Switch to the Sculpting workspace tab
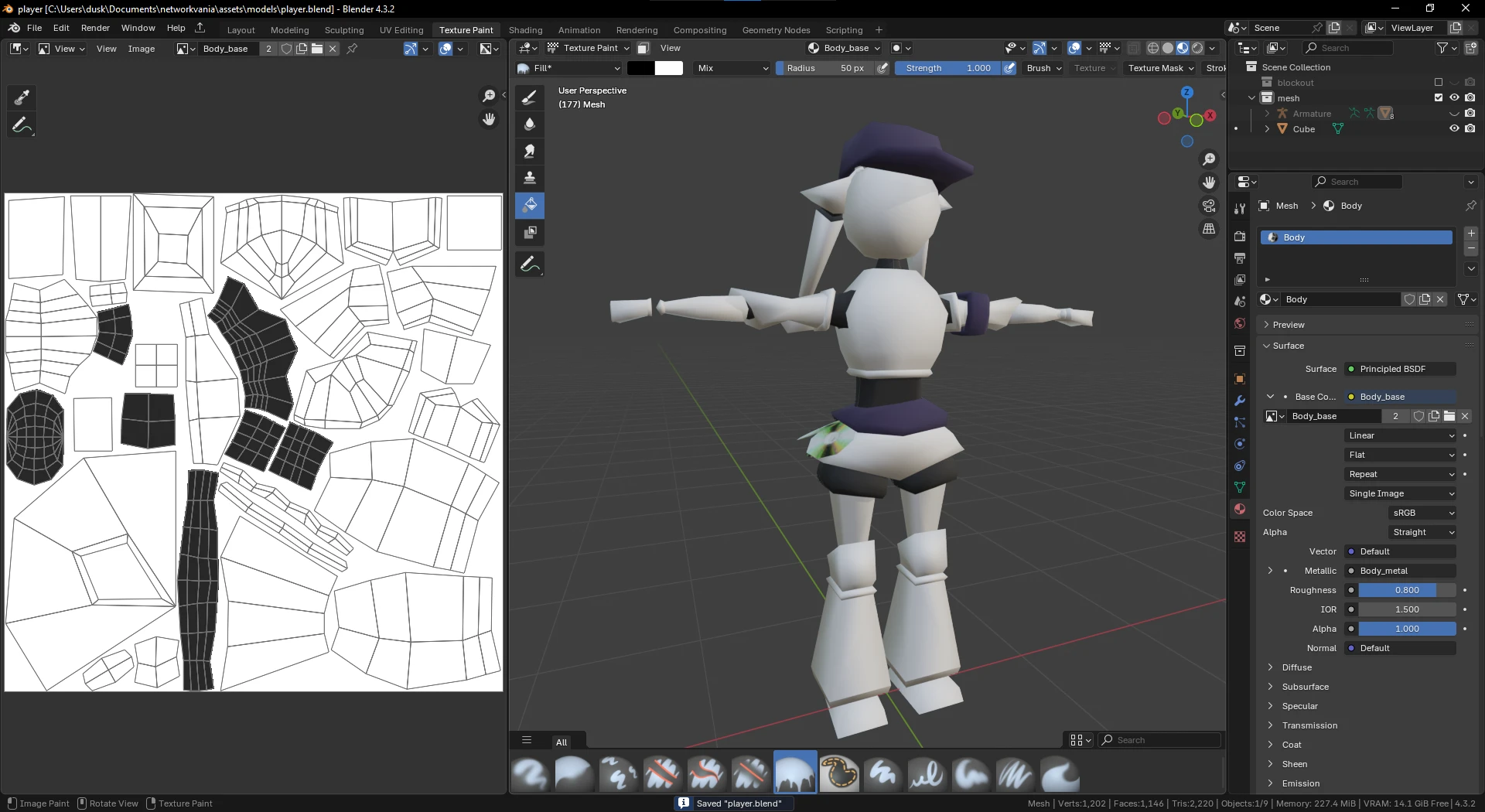This screenshot has width=1485, height=812. (344, 30)
